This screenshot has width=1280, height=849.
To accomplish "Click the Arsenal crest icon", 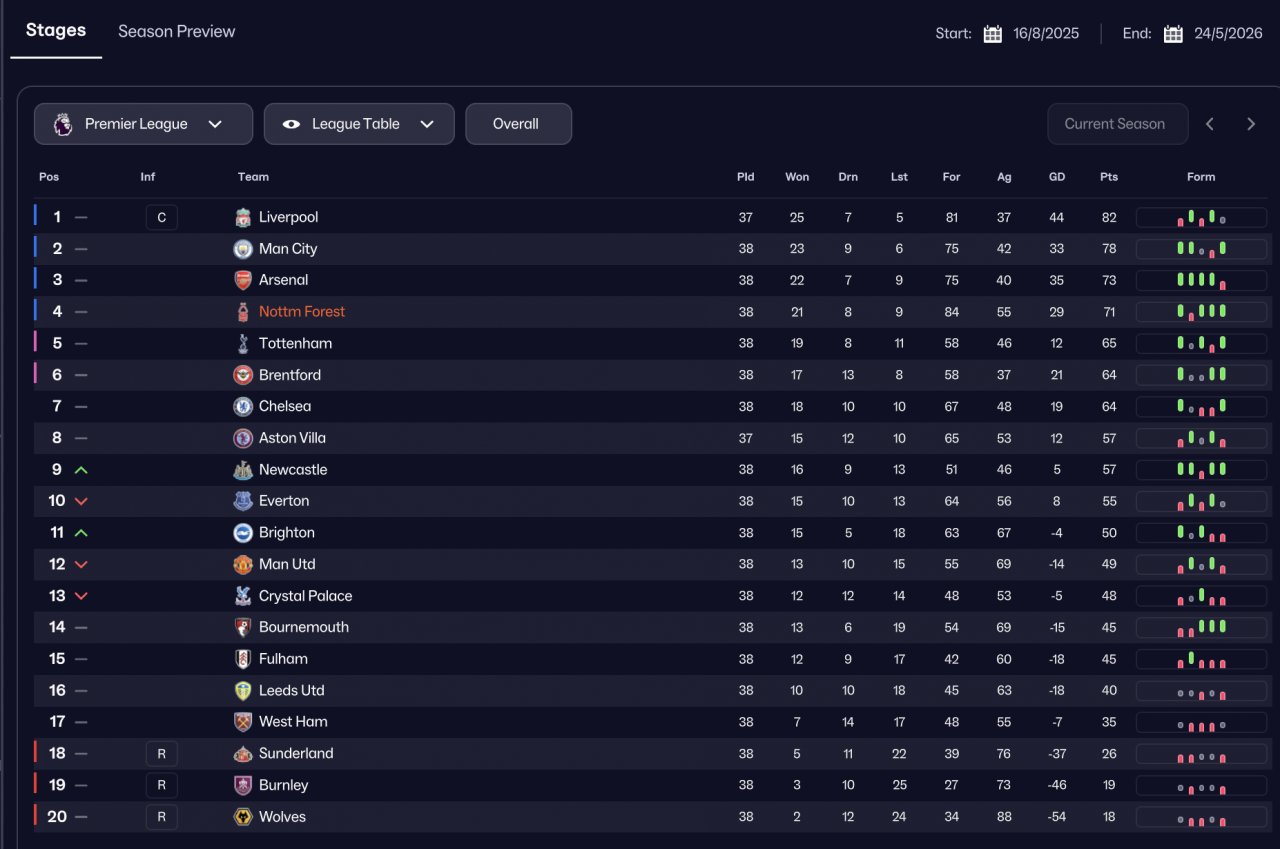I will tap(243, 280).
